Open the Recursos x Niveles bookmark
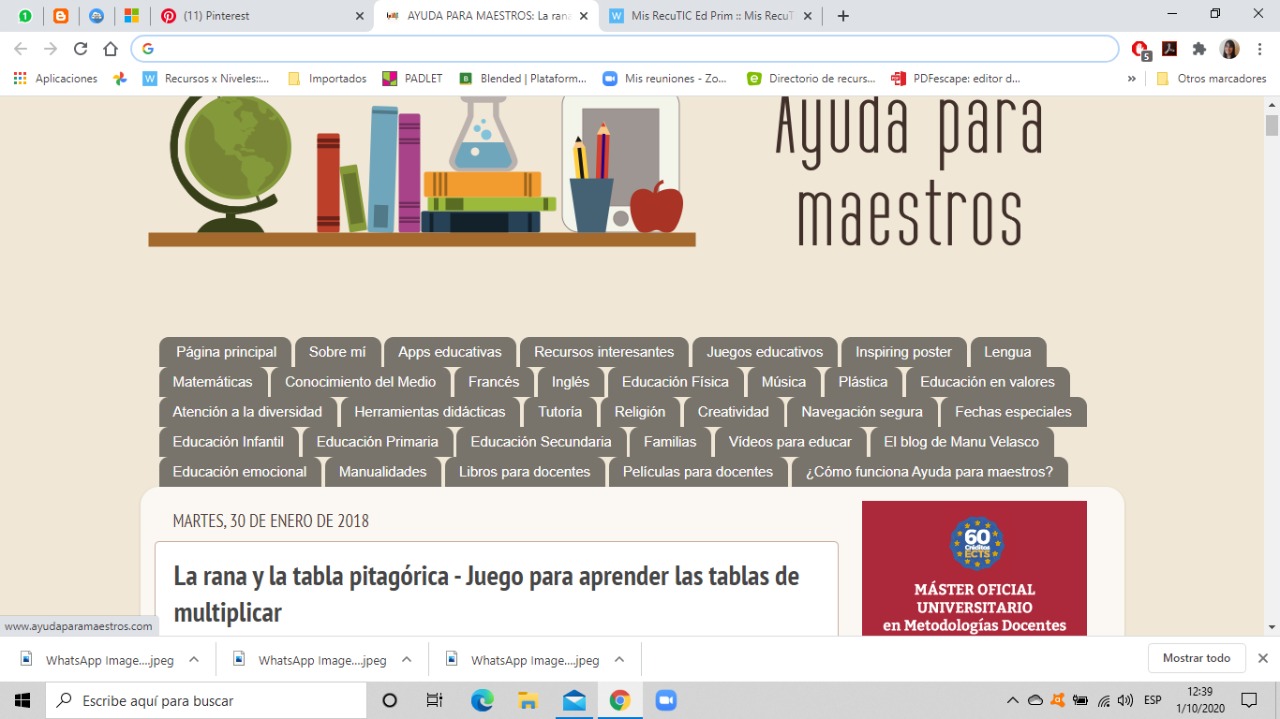This screenshot has height=719, width=1280. [x=206, y=78]
